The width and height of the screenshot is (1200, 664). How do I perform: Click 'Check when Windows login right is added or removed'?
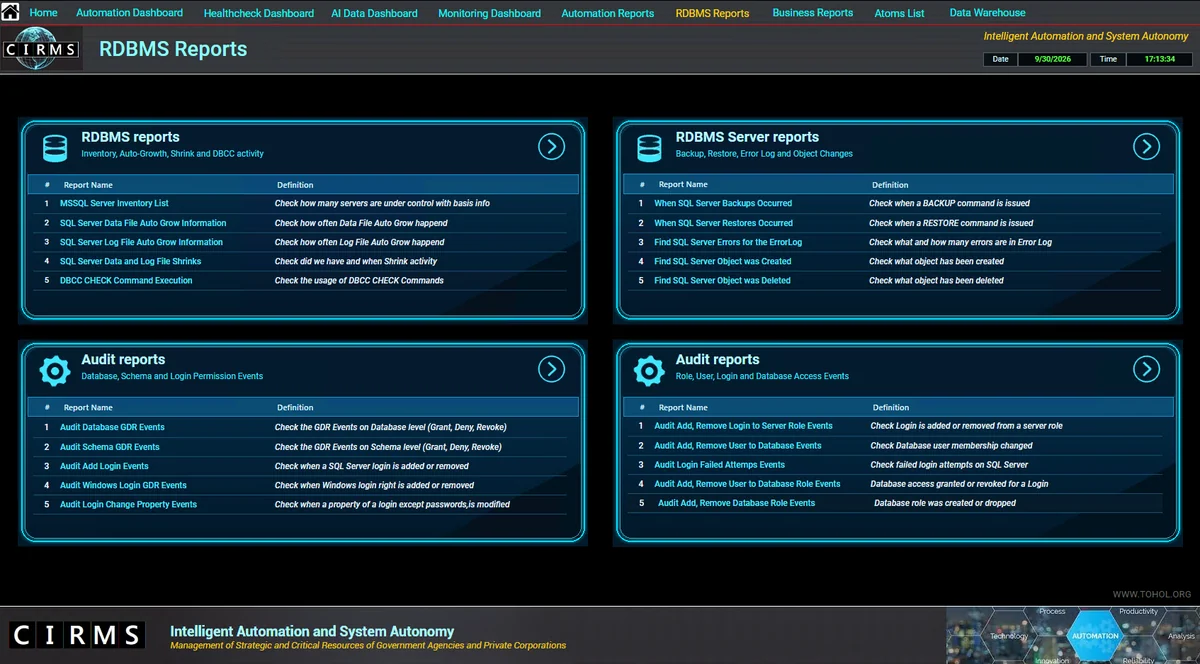pyautogui.click(x=374, y=485)
